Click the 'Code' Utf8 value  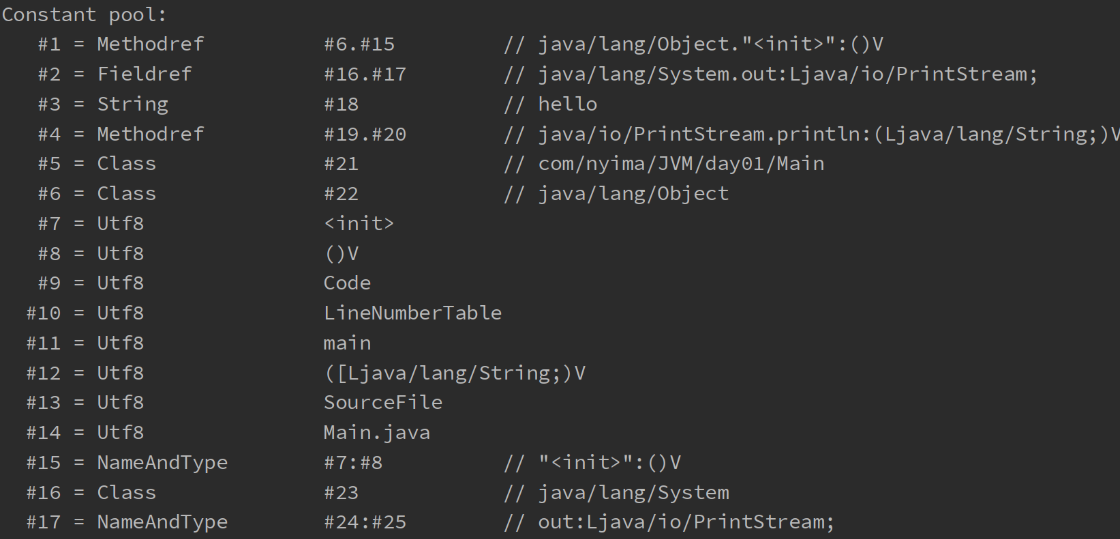(347, 283)
